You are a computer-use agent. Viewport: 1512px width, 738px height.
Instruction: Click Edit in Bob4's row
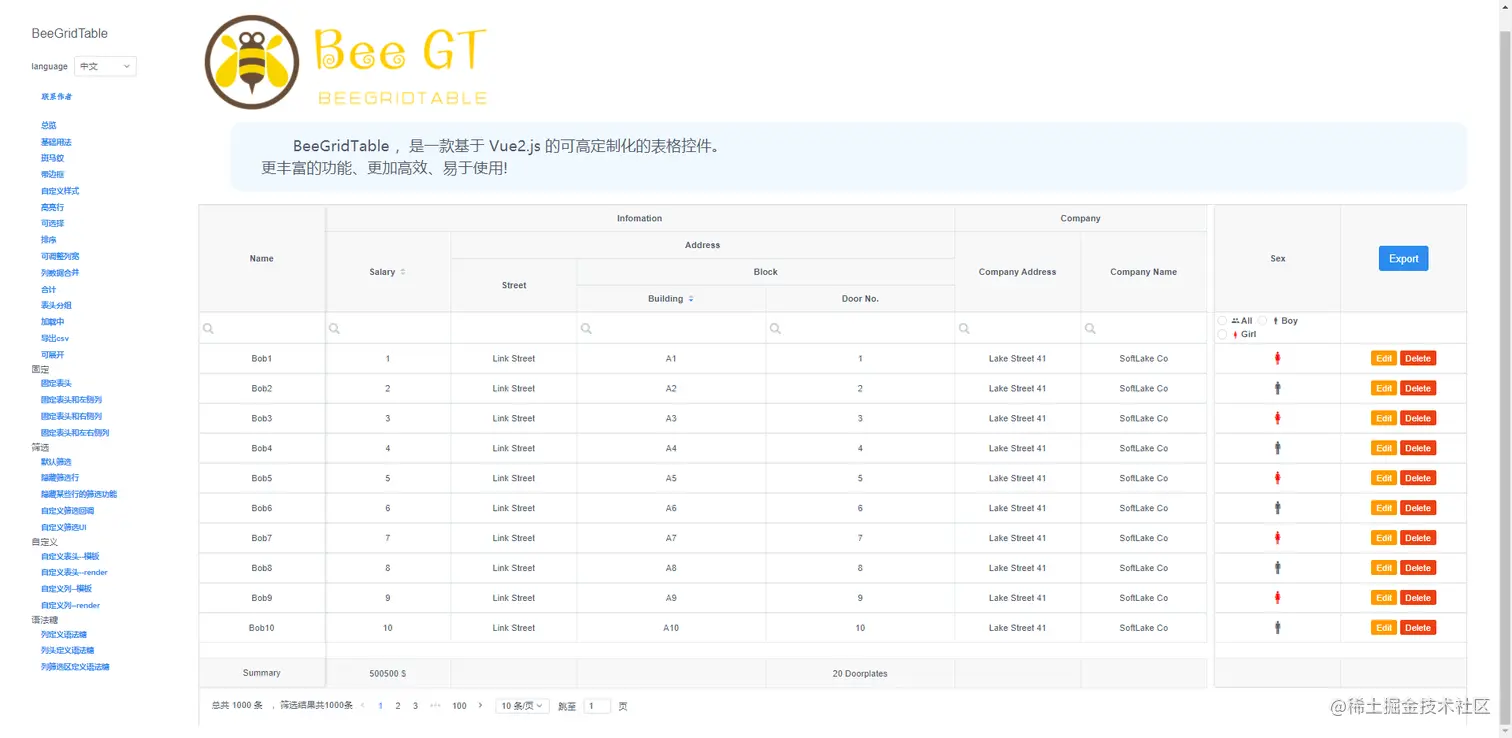pyautogui.click(x=1384, y=448)
